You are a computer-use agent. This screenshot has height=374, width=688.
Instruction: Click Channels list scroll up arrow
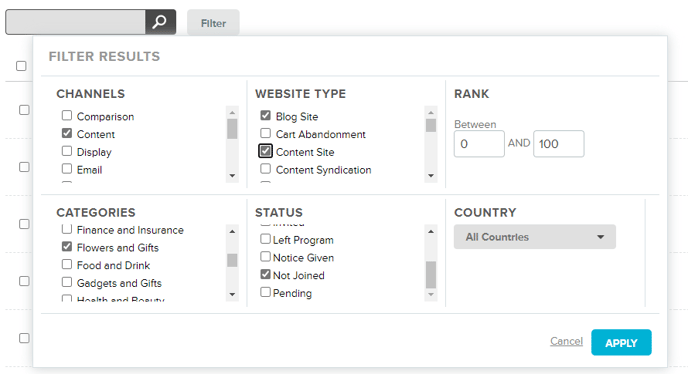[x=232, y=113]
